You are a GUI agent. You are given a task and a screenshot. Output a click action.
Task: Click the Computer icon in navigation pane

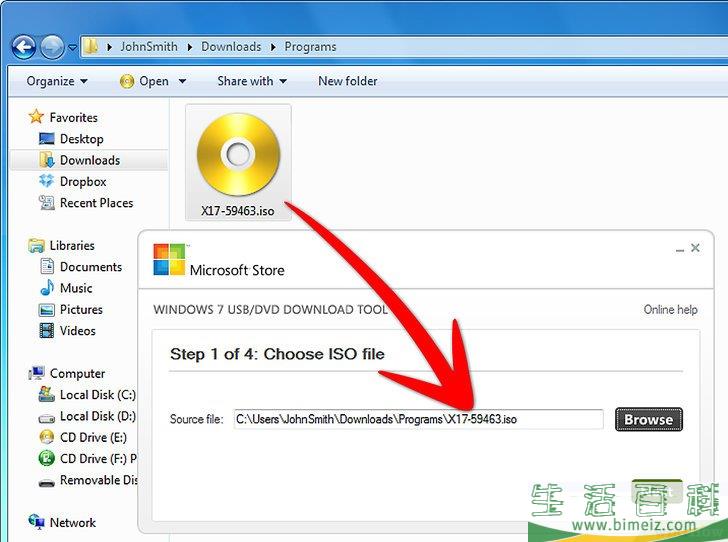[x=36, y=372]
